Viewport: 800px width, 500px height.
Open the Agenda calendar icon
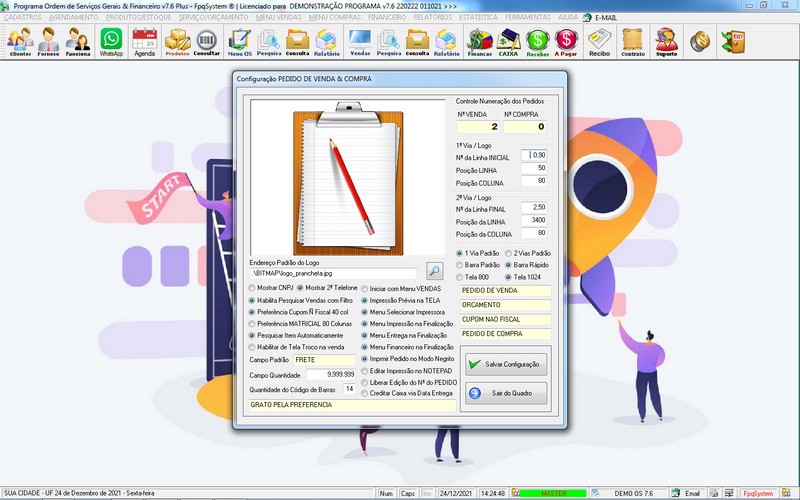[145, 42]
